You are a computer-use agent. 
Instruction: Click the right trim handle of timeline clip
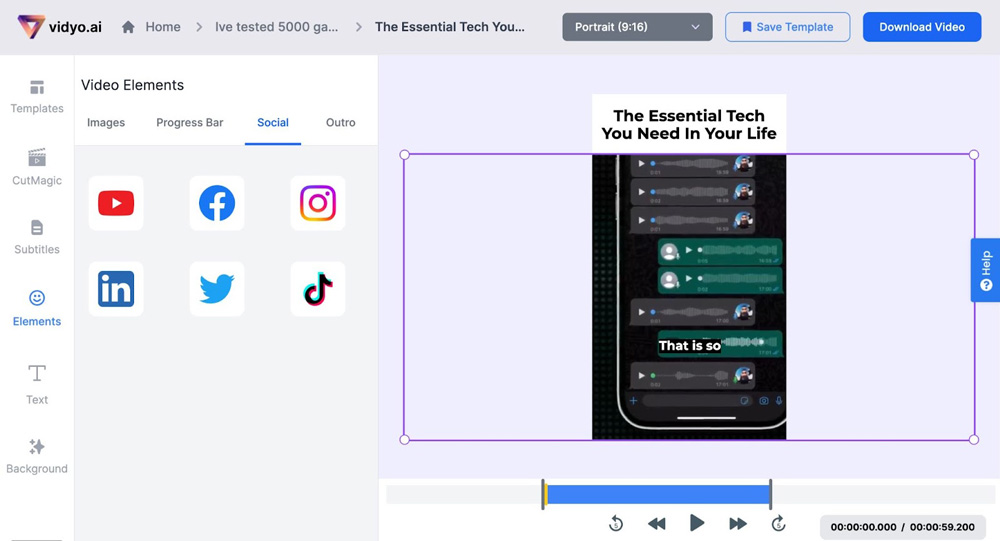[770, 494]
